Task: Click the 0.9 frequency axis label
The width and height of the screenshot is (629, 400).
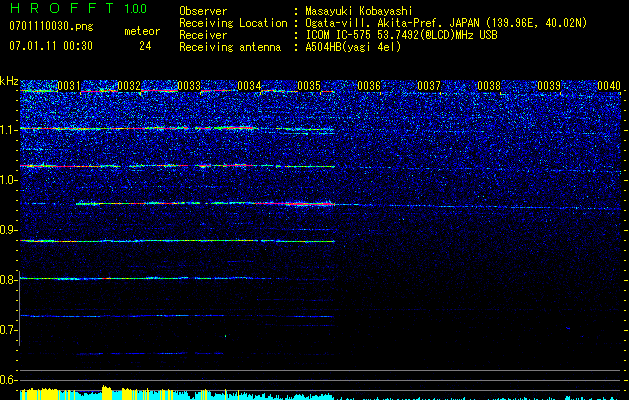Action: [x=8, y=230]
